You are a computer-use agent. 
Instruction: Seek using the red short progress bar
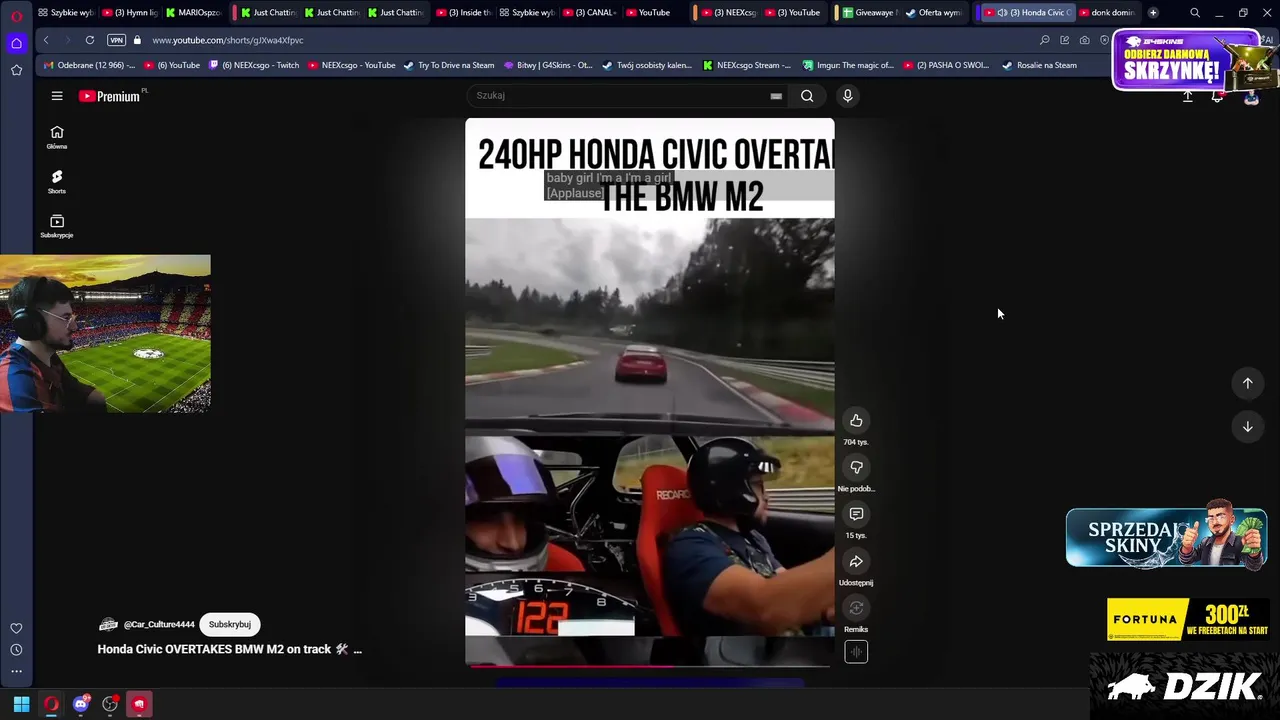(x=649, y=665)
